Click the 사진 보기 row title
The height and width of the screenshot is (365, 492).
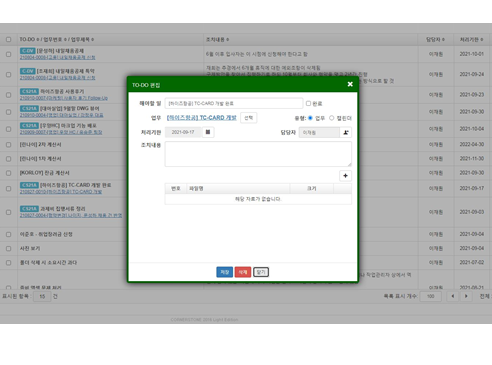pos(30,249)
